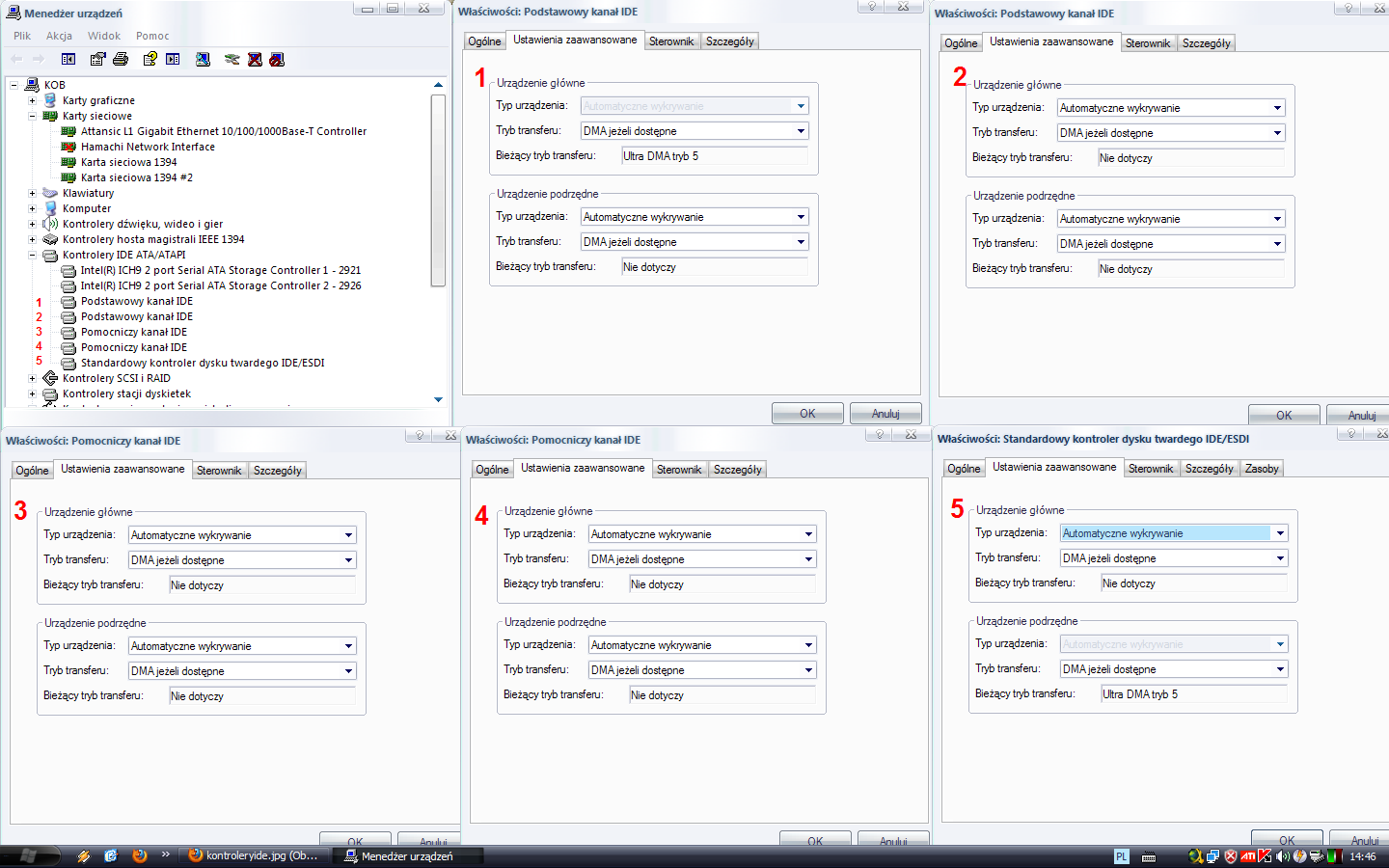
Task: Click the KOB computer icon in the tree
Action: coord(32,85)
